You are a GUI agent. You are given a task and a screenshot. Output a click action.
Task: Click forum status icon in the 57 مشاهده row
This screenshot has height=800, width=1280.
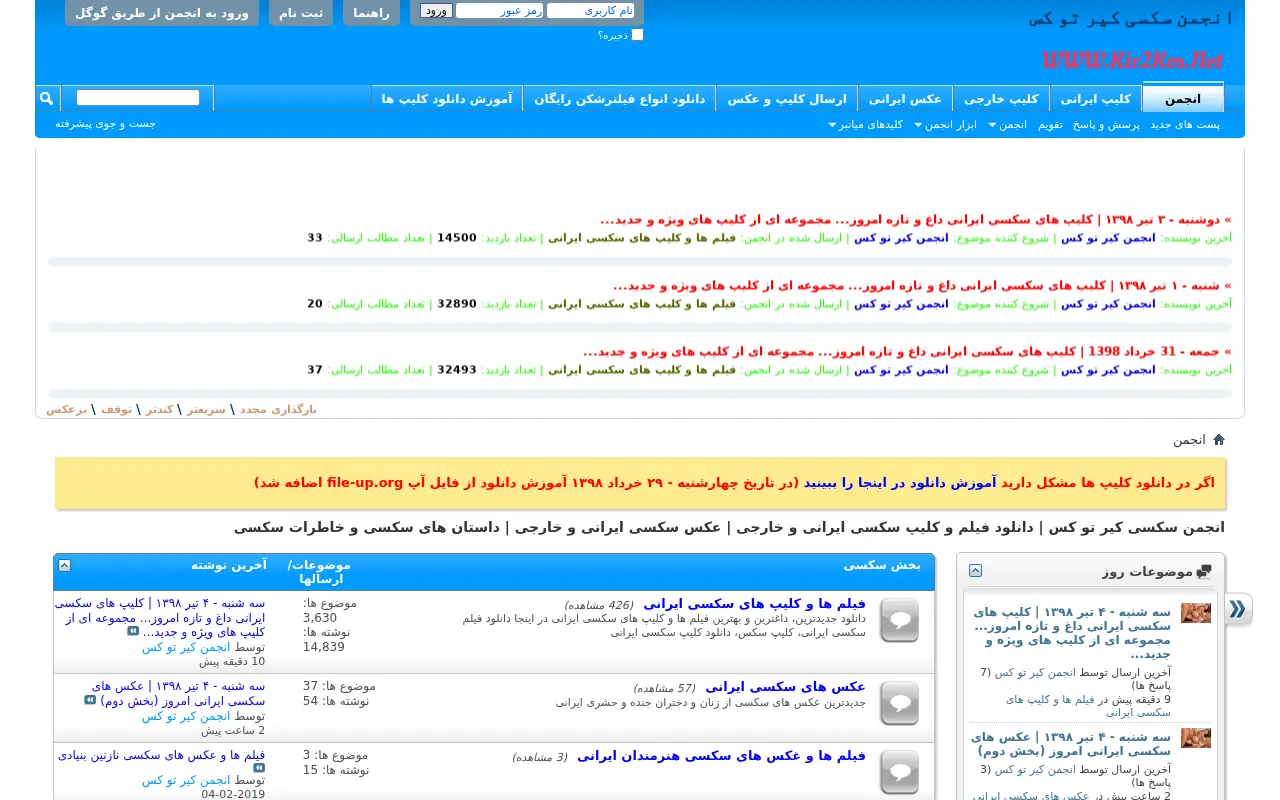[899, 703]
